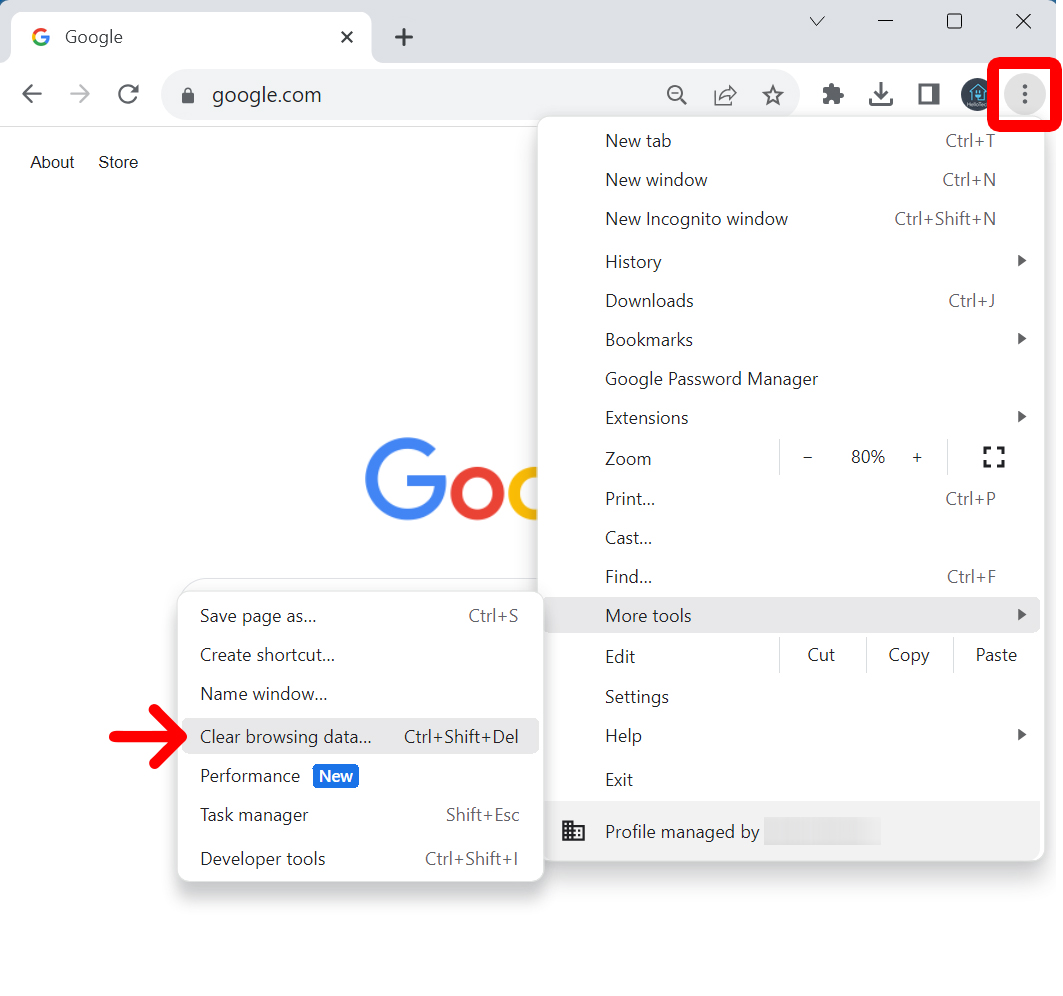Enter full screen from the Zoom row
1063x996 pixels.
(x=993, y=457)
